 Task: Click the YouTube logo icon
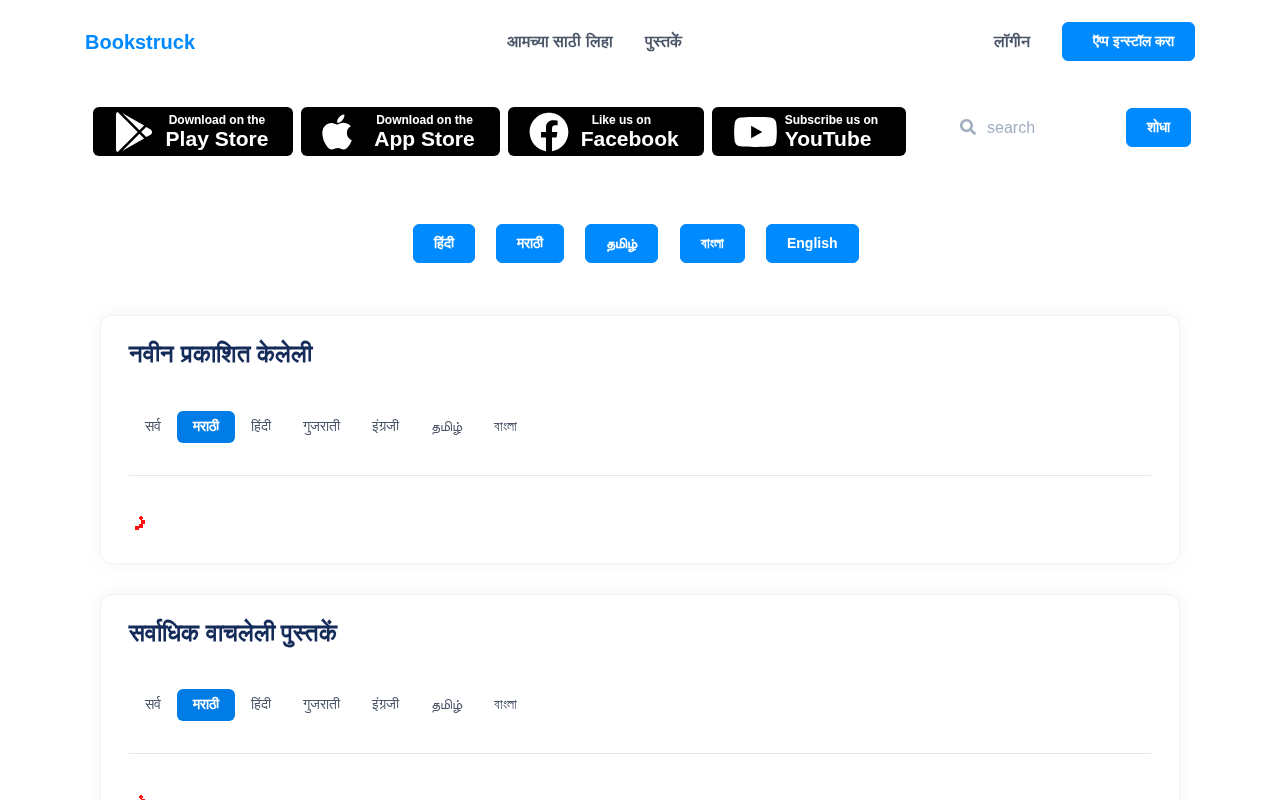point(755,132)
